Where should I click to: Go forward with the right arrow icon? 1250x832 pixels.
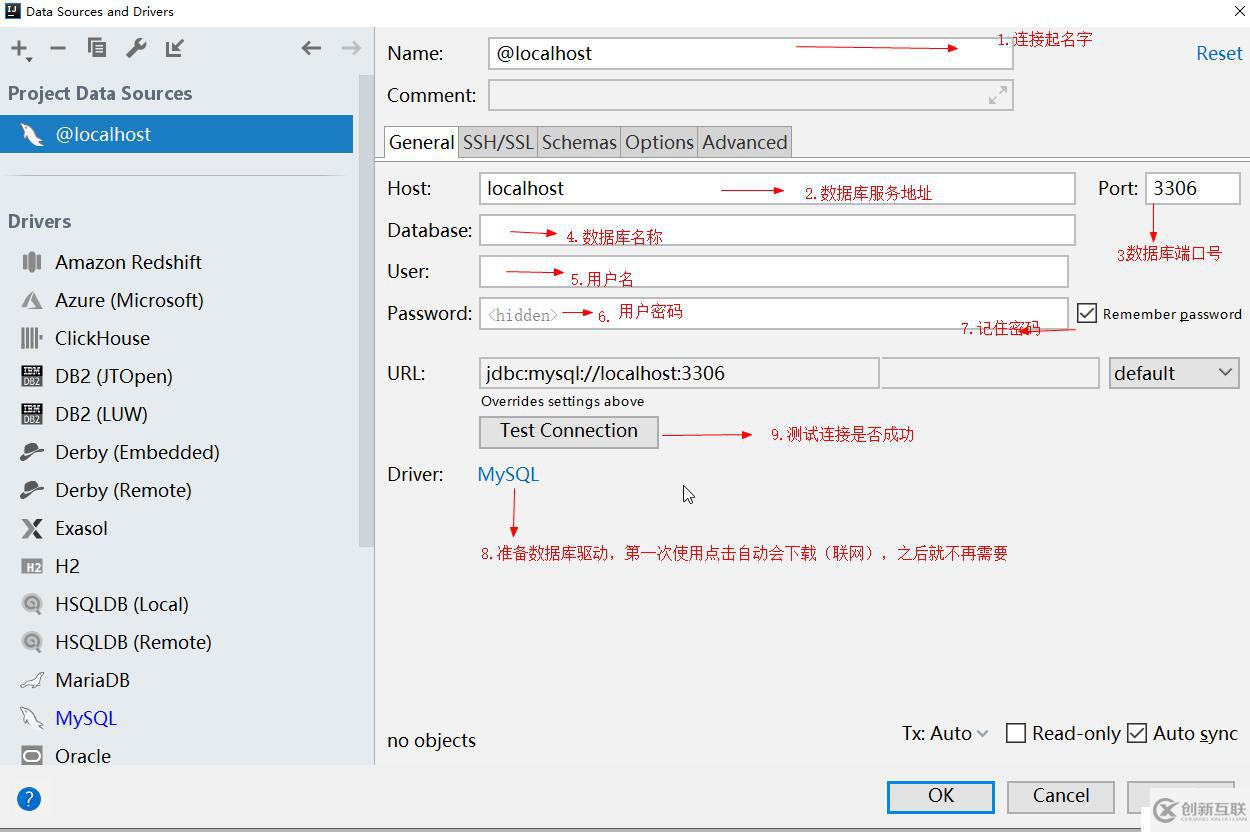click(351, 48)
